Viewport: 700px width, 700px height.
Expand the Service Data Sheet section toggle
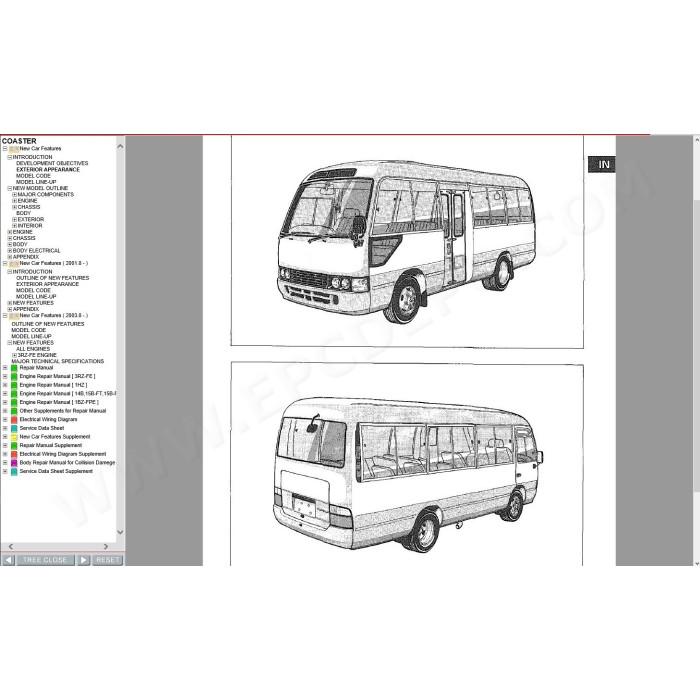pyautogui.click(x=5, y=428)
